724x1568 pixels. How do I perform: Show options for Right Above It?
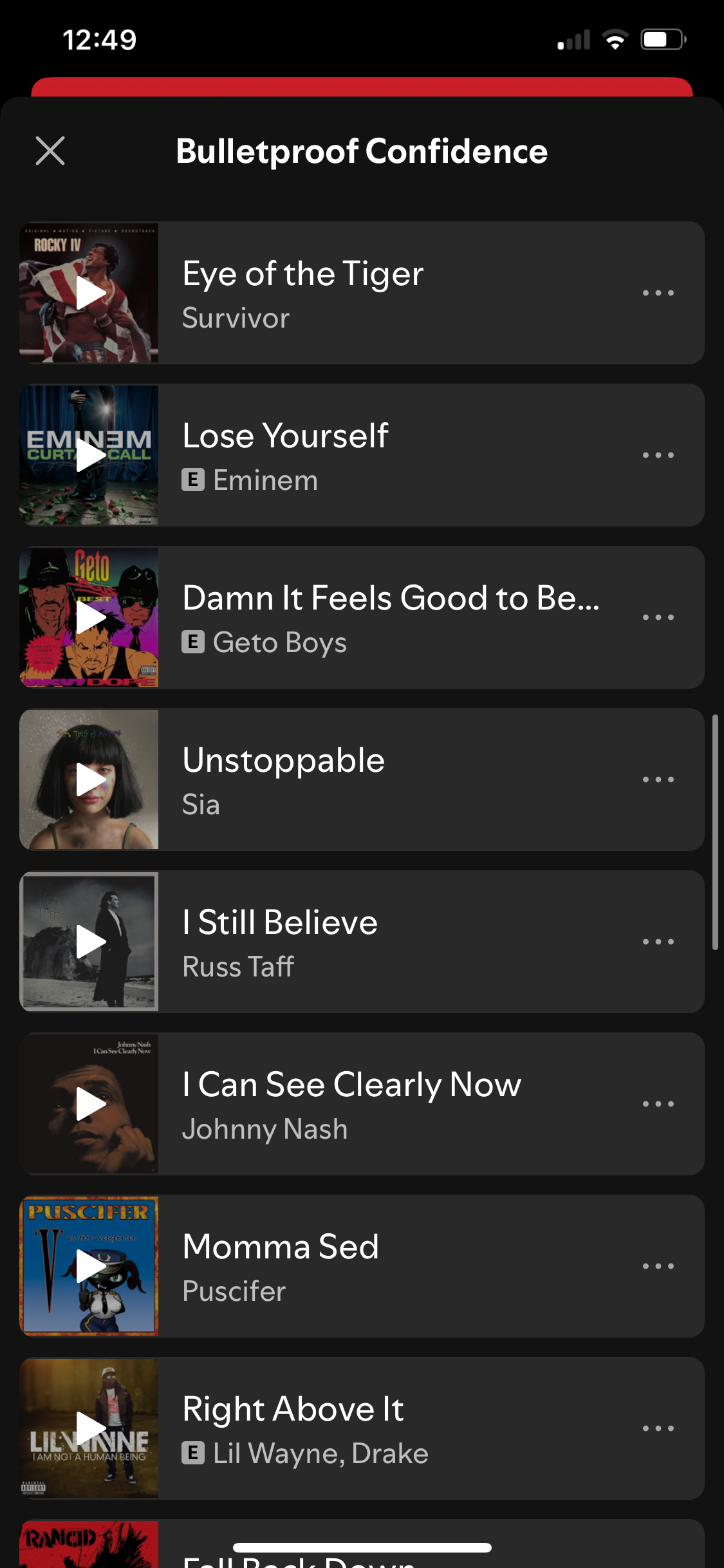tap(658, 1428)
